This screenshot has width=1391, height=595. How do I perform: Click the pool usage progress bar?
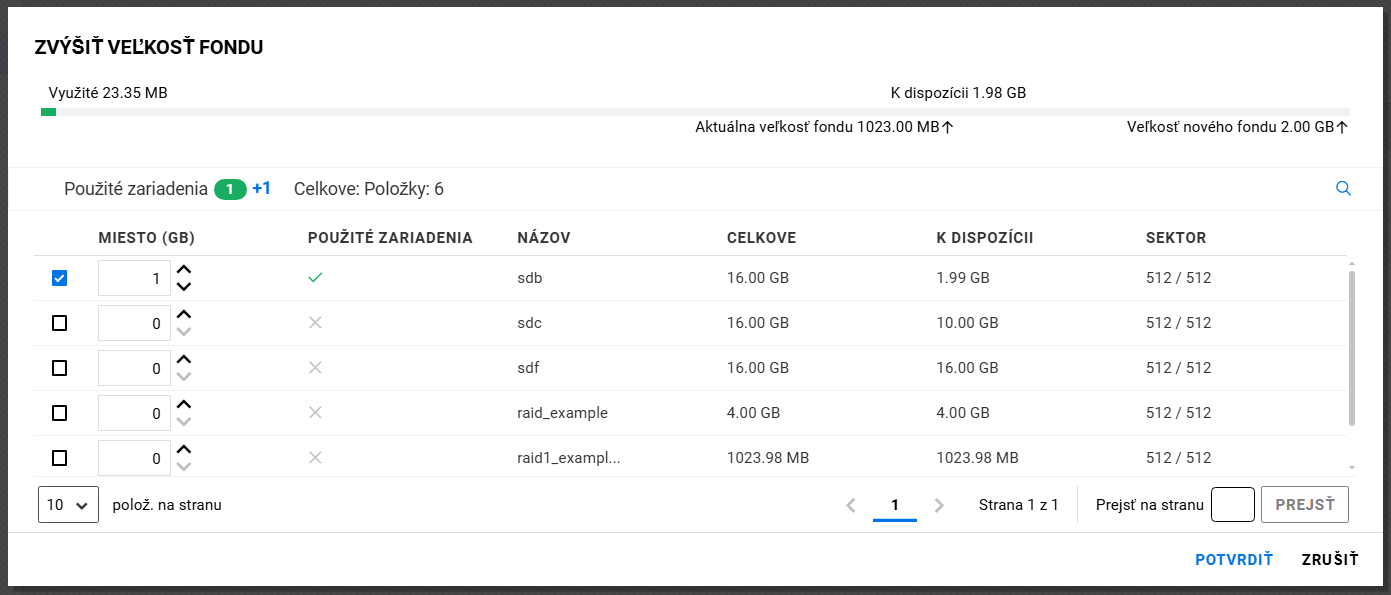(695, 112)
